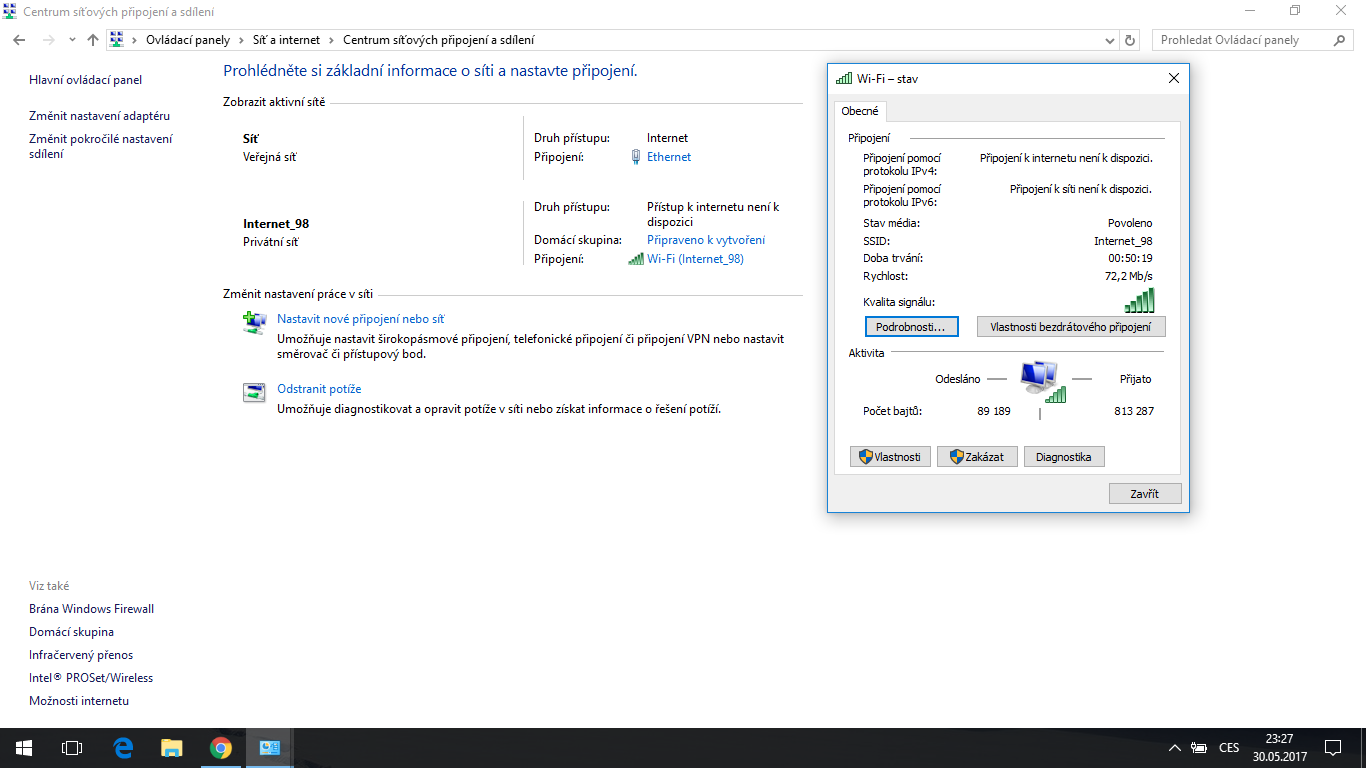Click the Wi-Fi icon in the dialog title bar
1366x768 pixels.
click(844, 79)
